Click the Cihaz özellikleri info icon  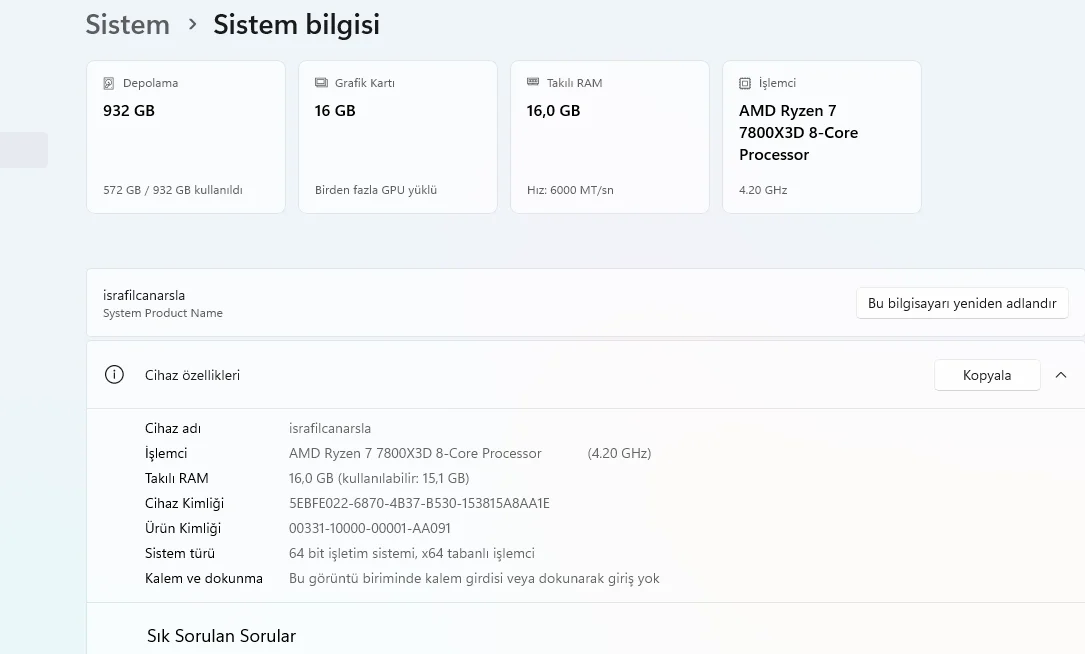point(114,375)
